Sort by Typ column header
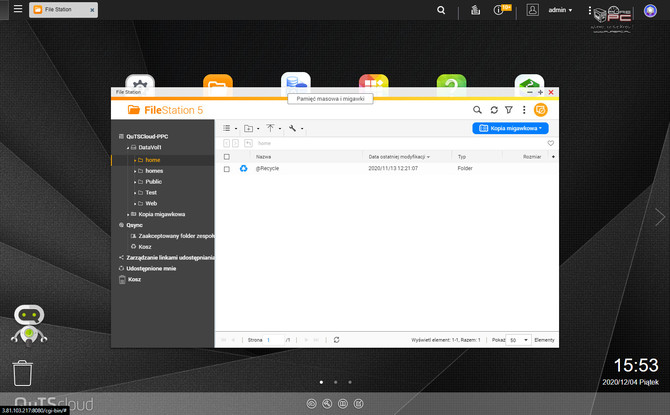This screenshot has height=415, width=670. (461, 157)
